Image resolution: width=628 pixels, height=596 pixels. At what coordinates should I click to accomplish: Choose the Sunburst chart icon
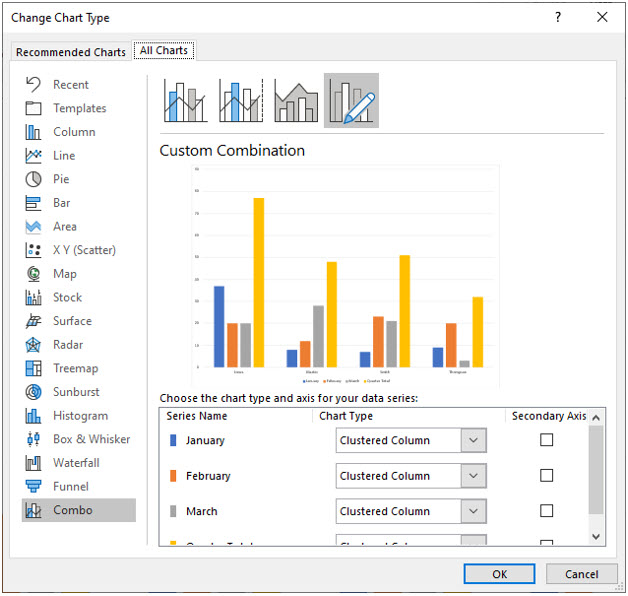pyautogui.click(x=33, y=392)
